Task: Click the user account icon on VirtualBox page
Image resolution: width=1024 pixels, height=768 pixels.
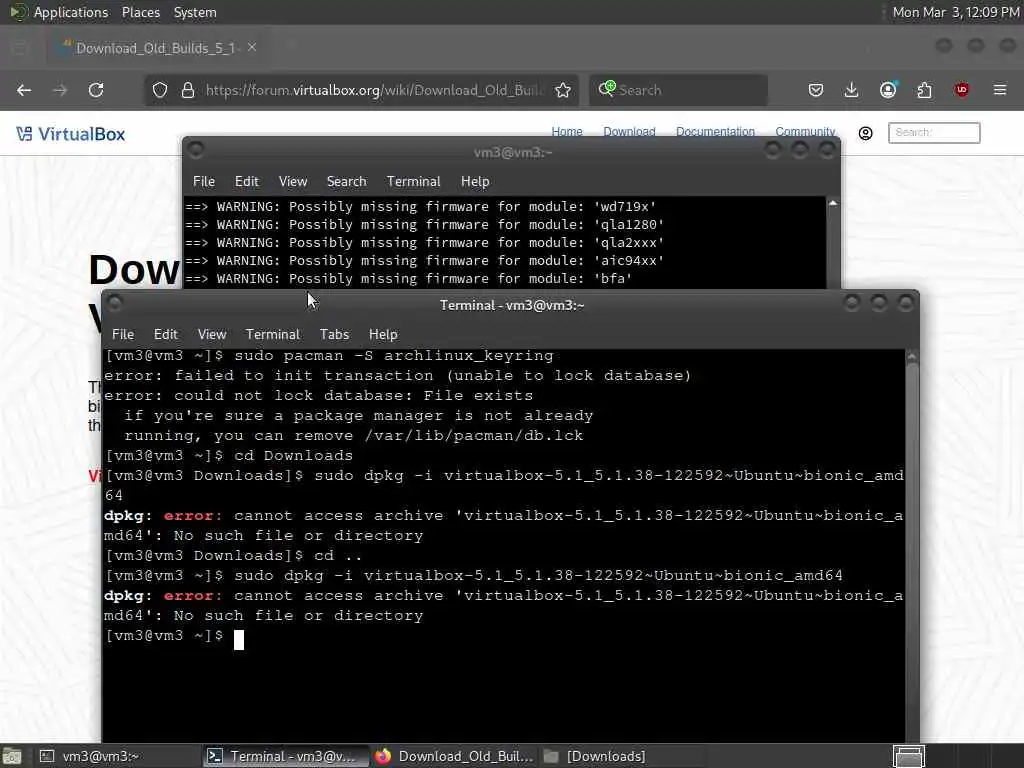Action: click(865, 133)
